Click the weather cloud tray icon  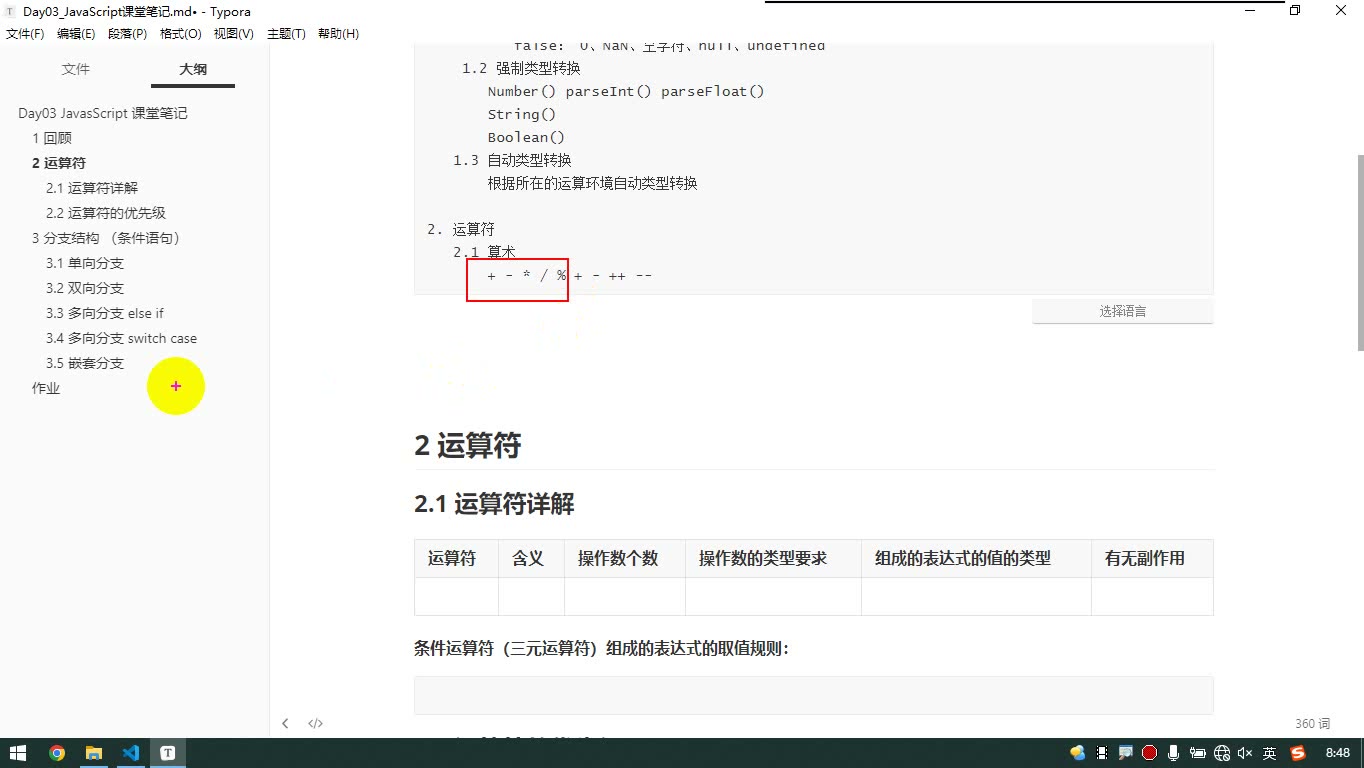point(1077,753)
